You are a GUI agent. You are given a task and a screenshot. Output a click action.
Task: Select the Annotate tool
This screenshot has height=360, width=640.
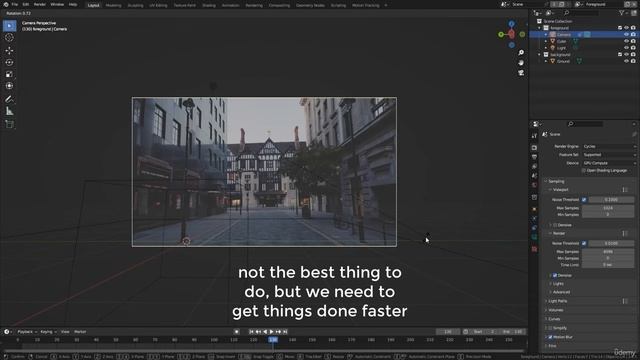(x=9, y=99)
